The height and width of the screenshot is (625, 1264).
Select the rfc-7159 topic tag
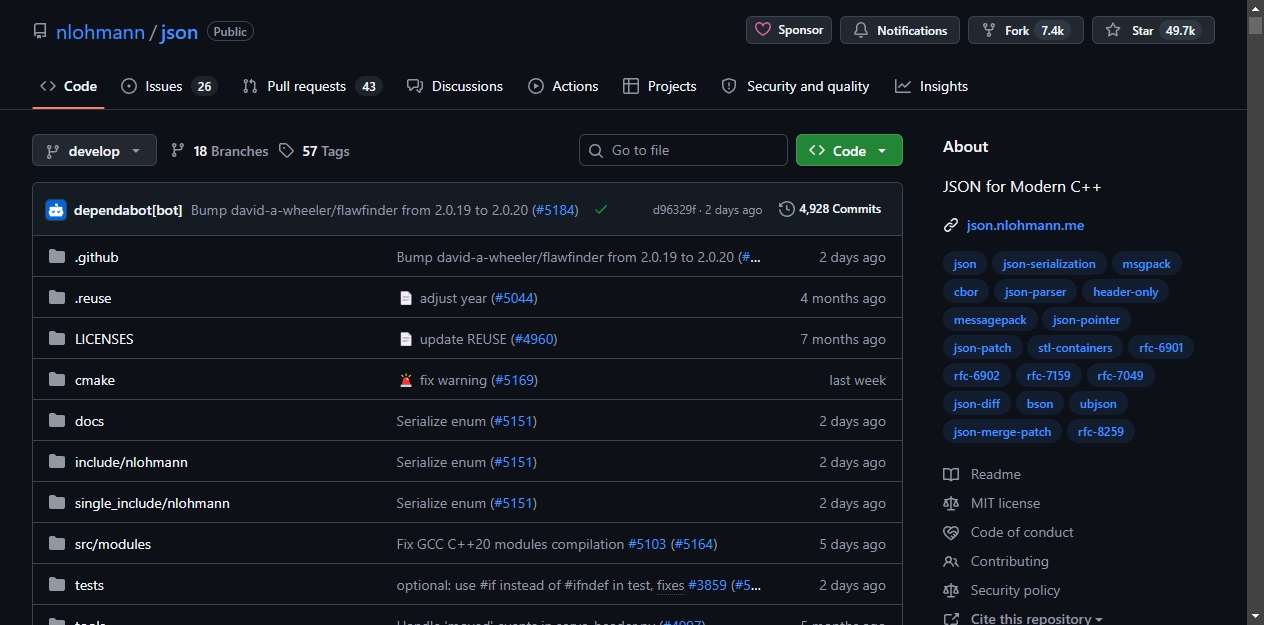click(x=1048, y=376)
